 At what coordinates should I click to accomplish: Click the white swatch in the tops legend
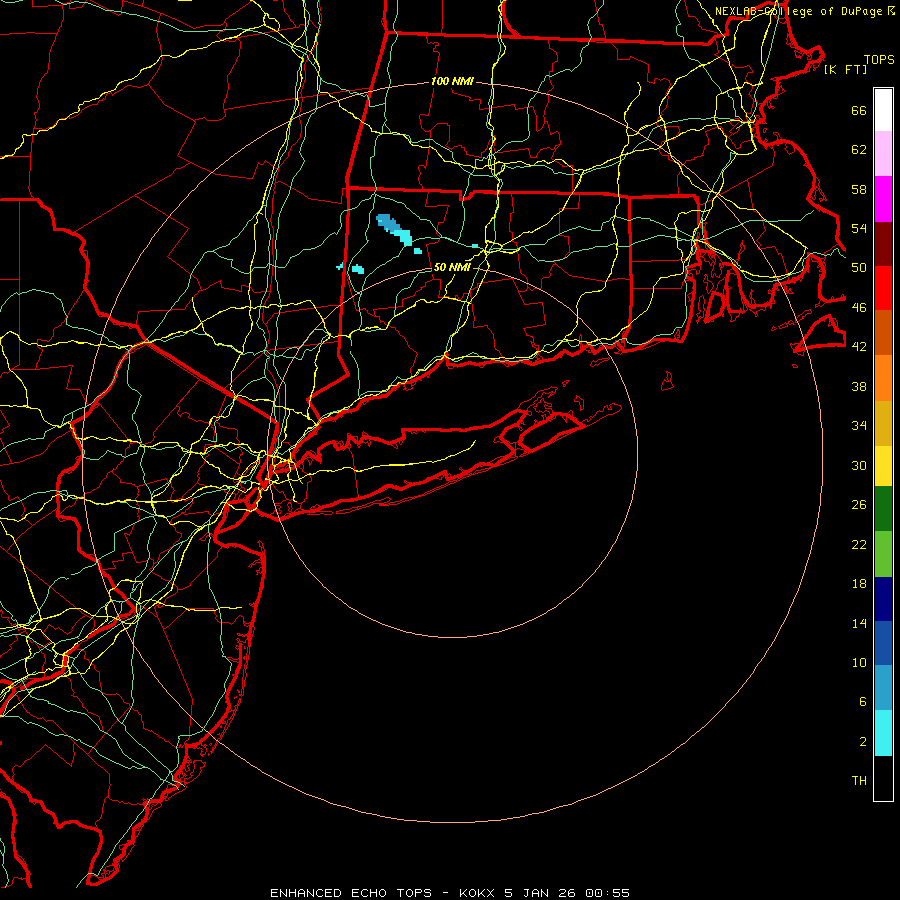[x=883, y=110]
